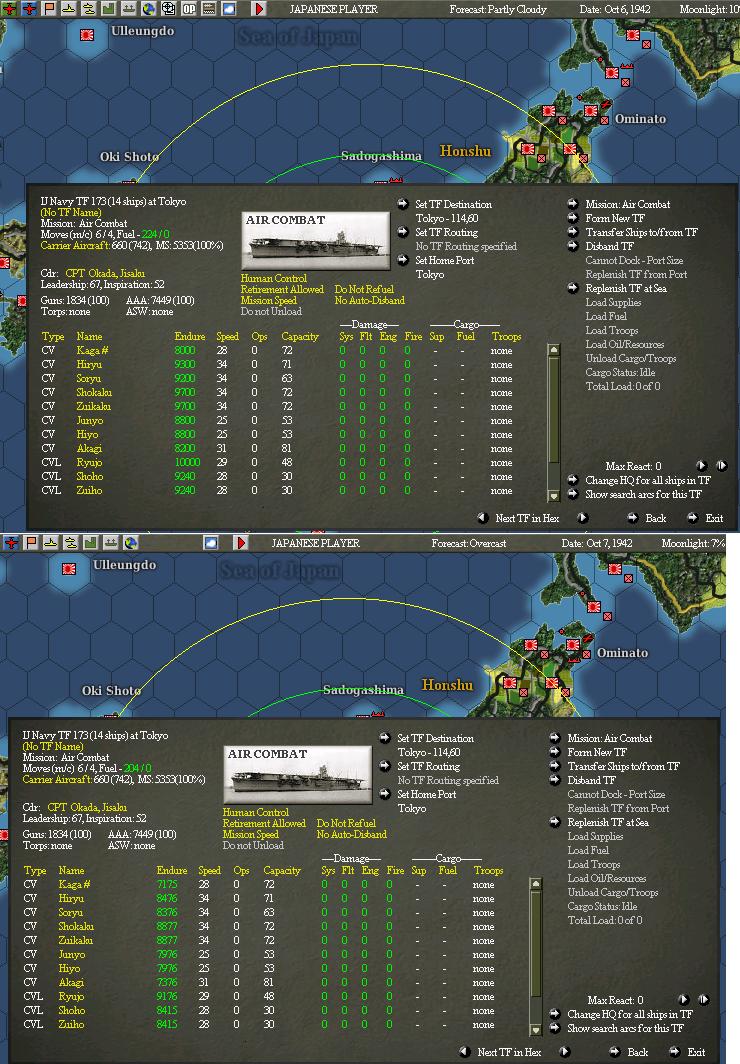Click the OP icon in Oct 6 toolbar
This screenshot has width=740, height=1064.
coord(189,8)
